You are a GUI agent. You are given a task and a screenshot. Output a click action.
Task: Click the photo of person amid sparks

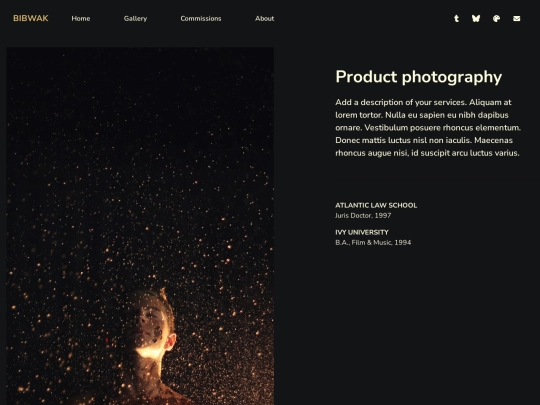click(140, 226)
